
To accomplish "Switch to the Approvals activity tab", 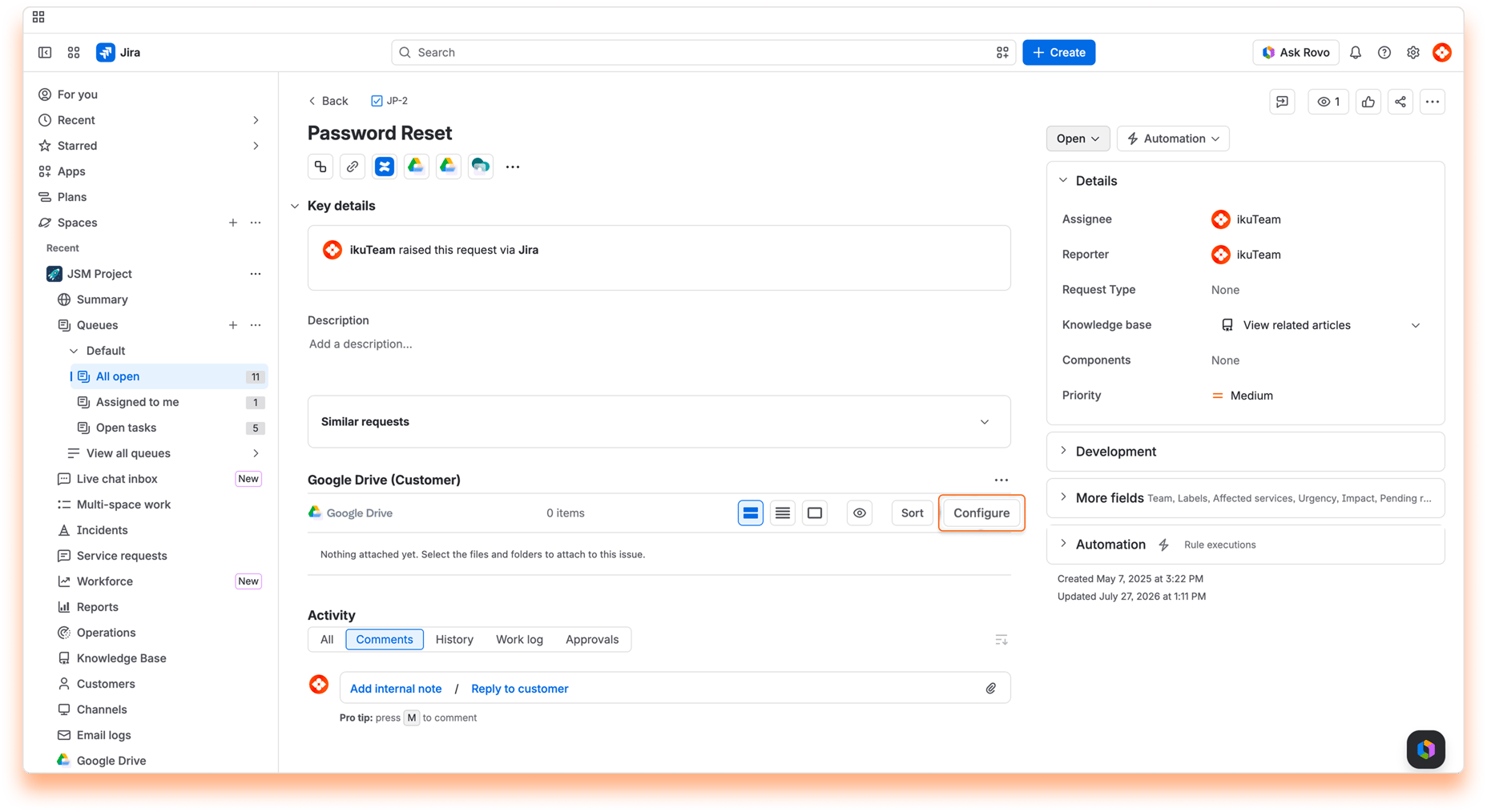I will 592,640.
